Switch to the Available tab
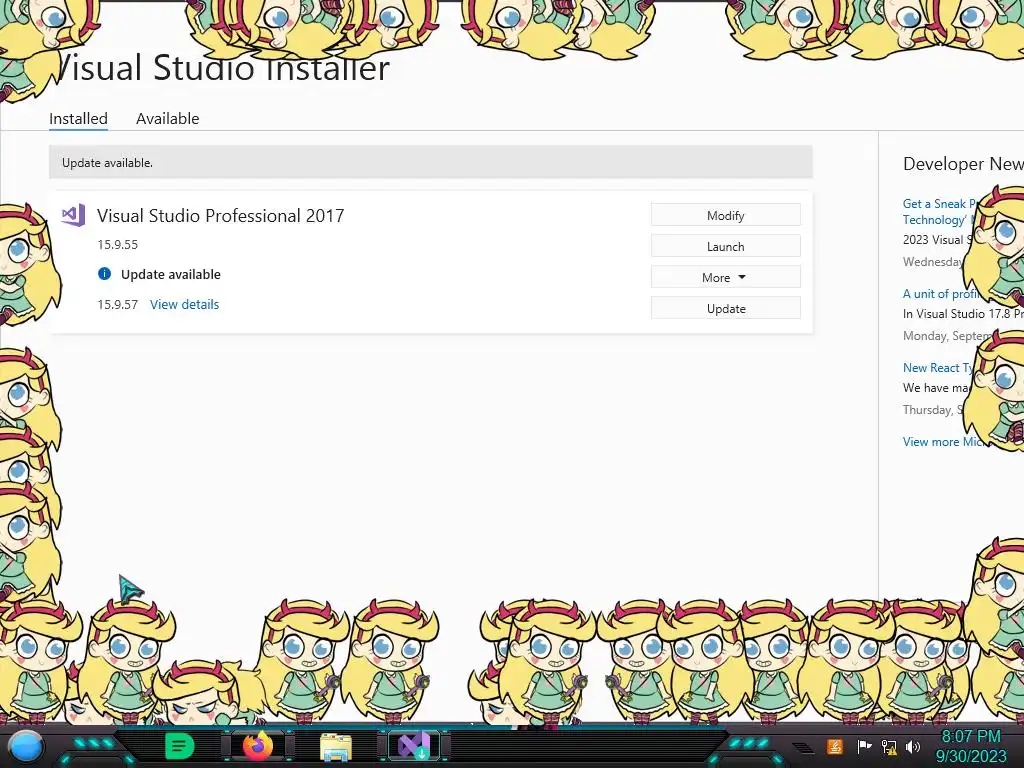1024x768 pixels. pos(168,118)
